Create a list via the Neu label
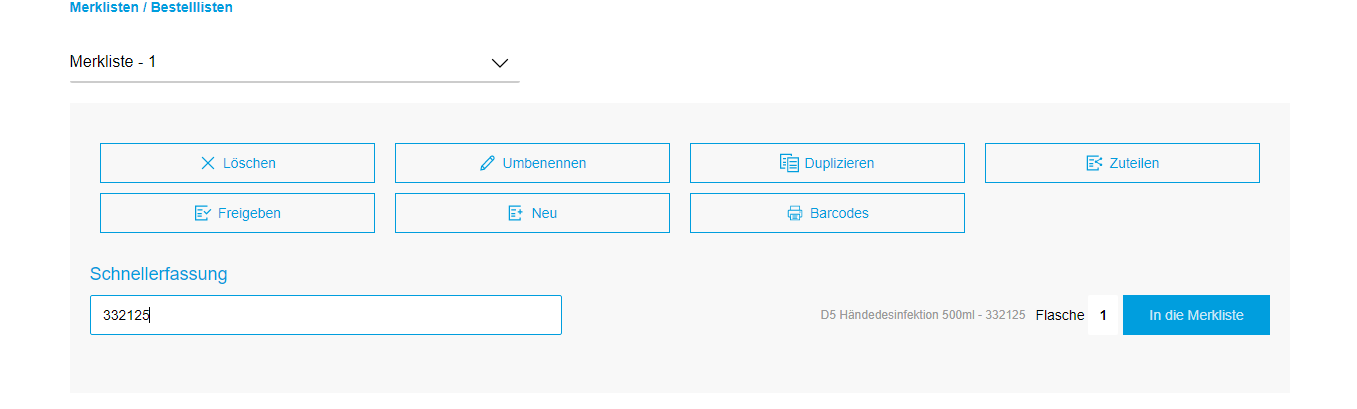 (545, 213)
